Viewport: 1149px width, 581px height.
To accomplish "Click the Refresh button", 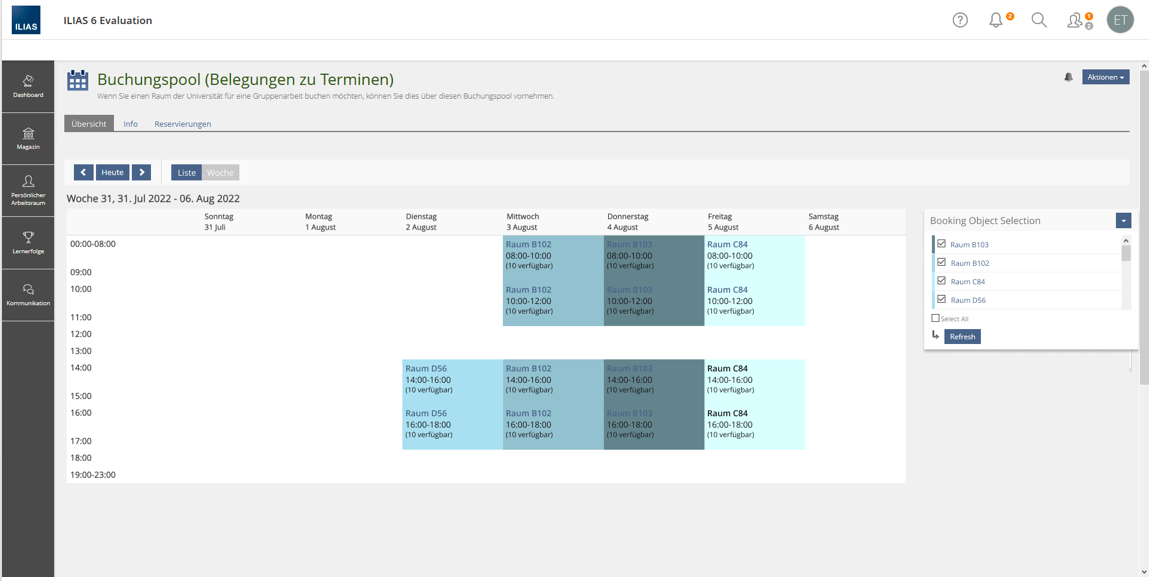I will [x=962, y=337].
